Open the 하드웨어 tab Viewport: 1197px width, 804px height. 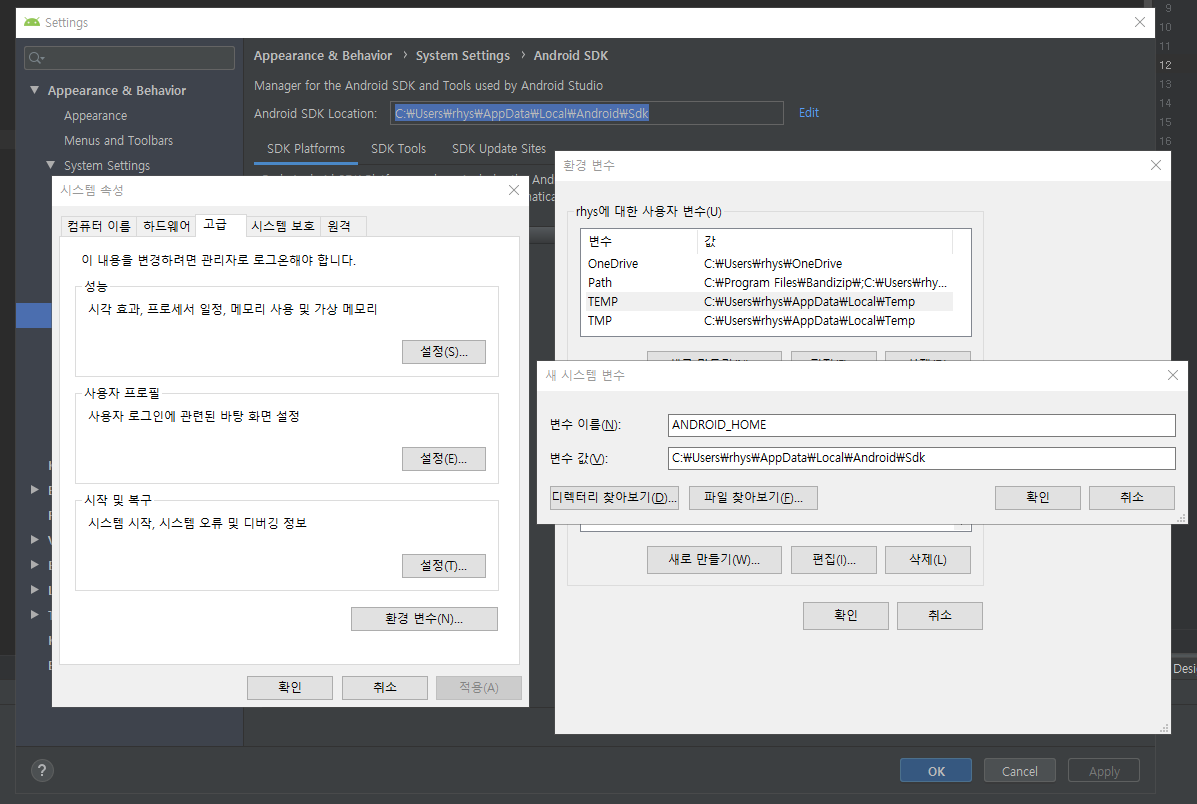(x=166, y=226)
